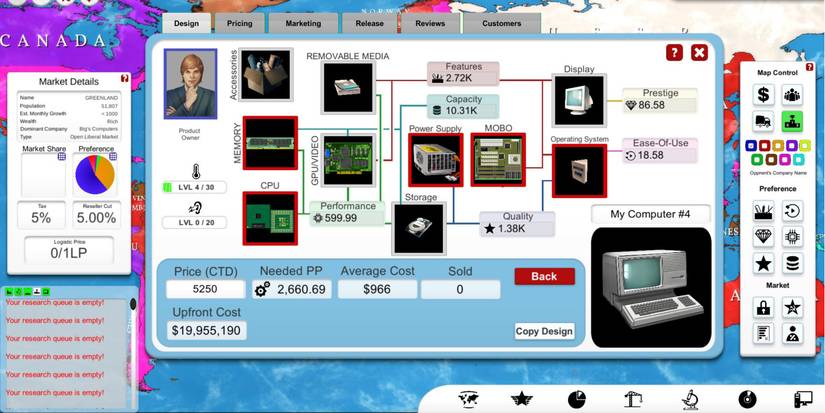The image size is (825, 413).
Task: Switch to the Marketing tab
Action: (303, 24)
